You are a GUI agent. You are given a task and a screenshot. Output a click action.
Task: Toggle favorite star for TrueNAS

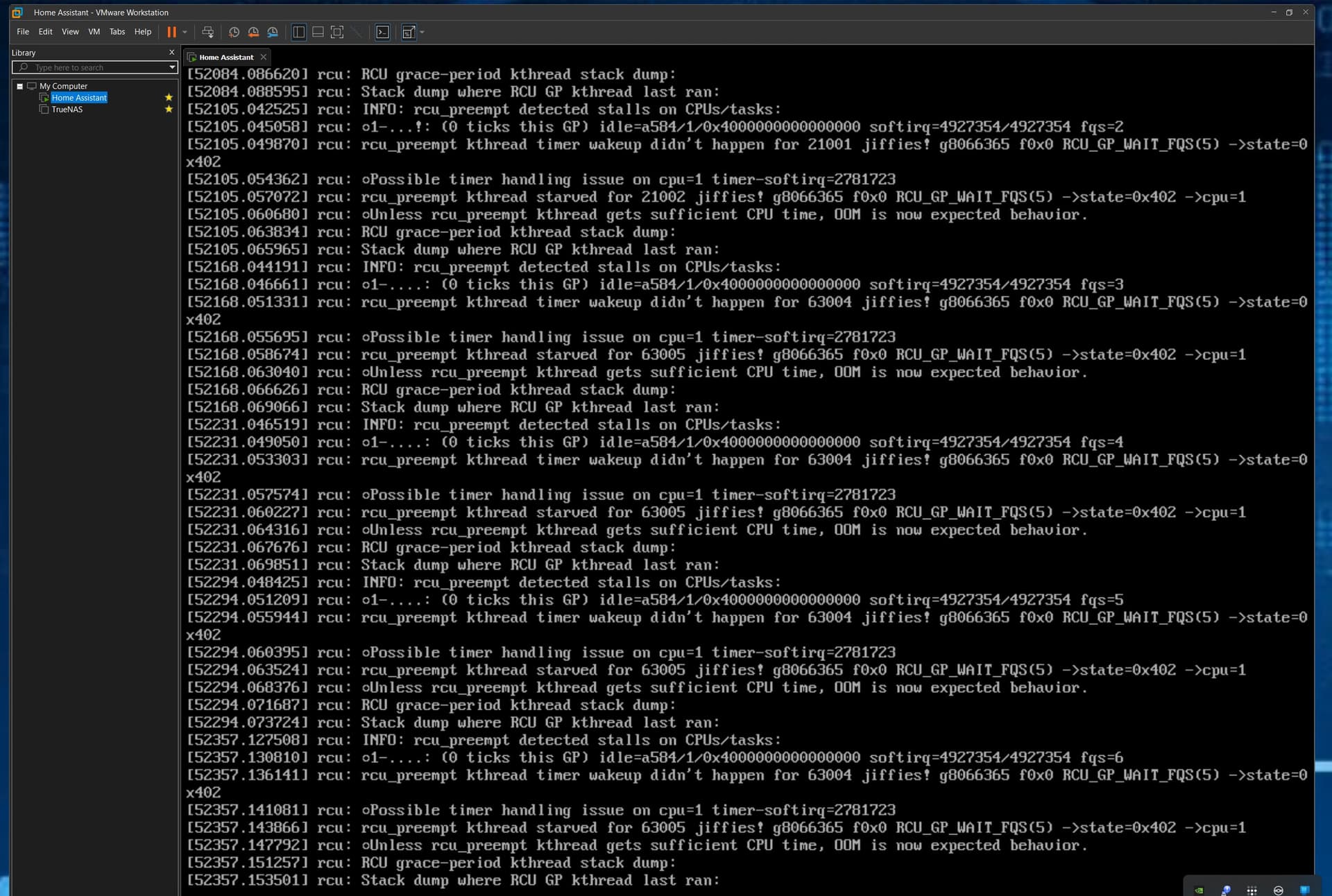169,110
